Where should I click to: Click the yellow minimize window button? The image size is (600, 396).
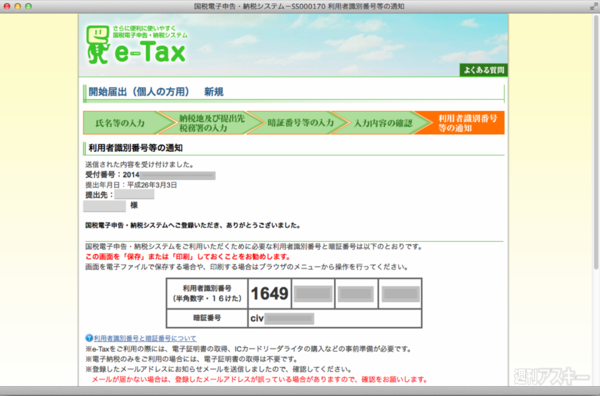pyautogui.click(x=18, y=7)
